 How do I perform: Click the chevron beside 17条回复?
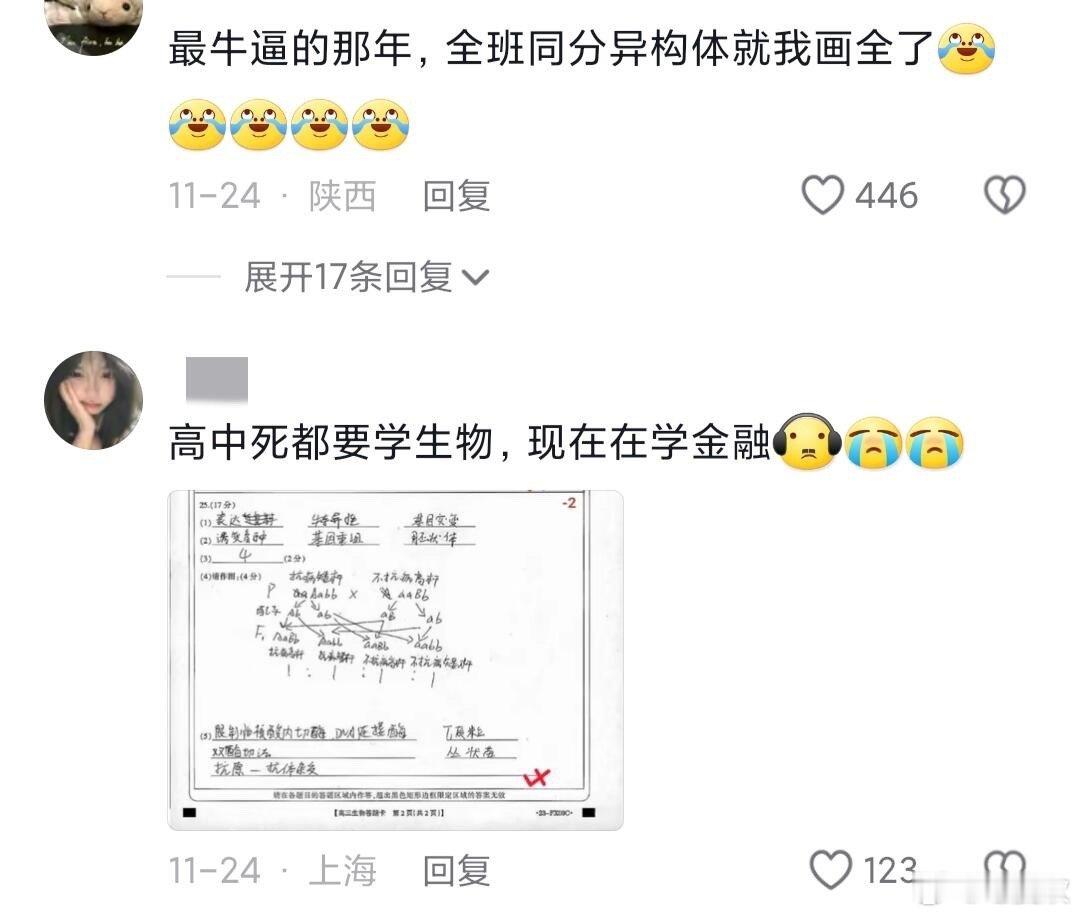tap(475, 278)
